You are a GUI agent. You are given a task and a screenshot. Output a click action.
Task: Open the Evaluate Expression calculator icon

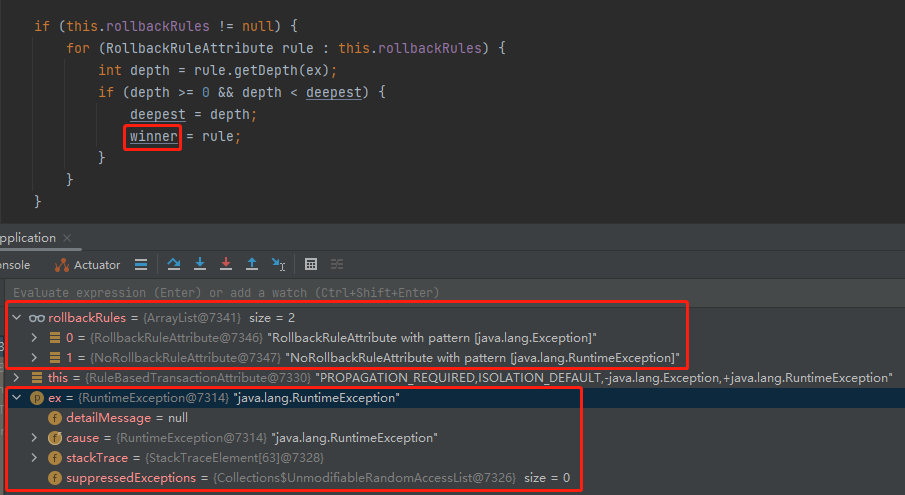click(x=311, y=264)
